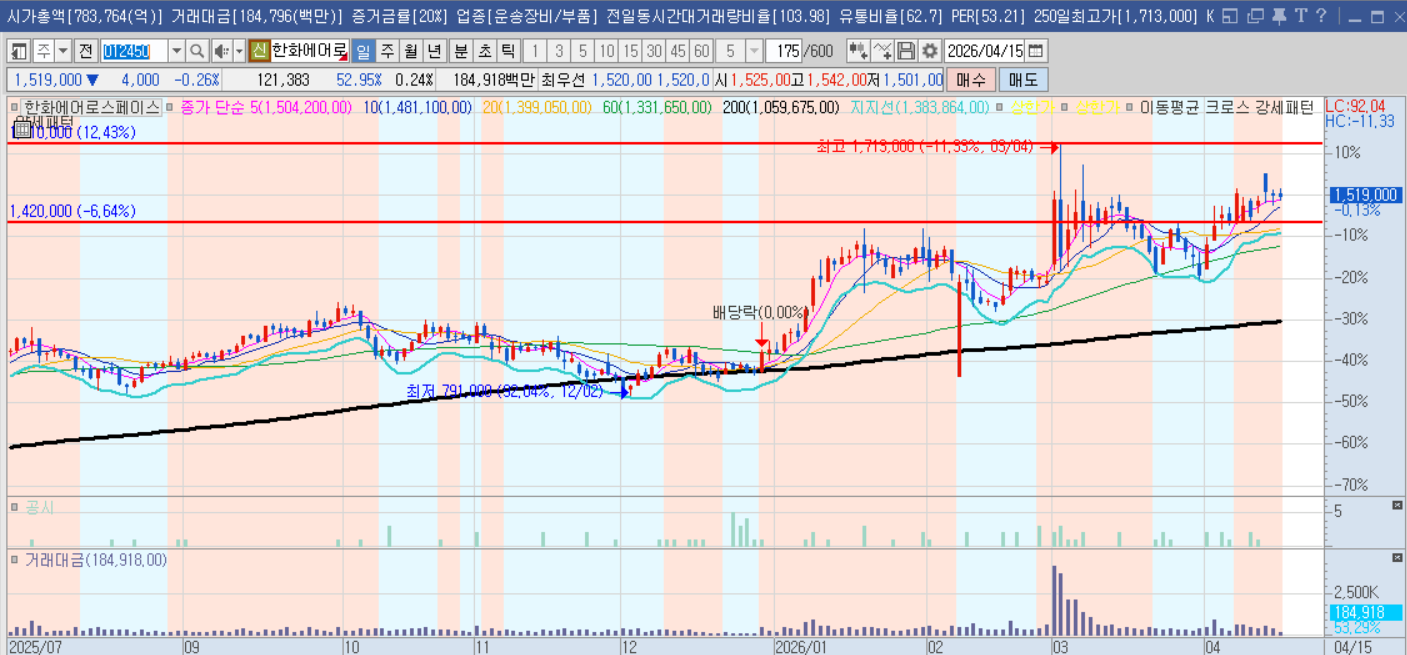
Task: Open the 주 market type dropdown arrow
Action: [x=62, y=51]
